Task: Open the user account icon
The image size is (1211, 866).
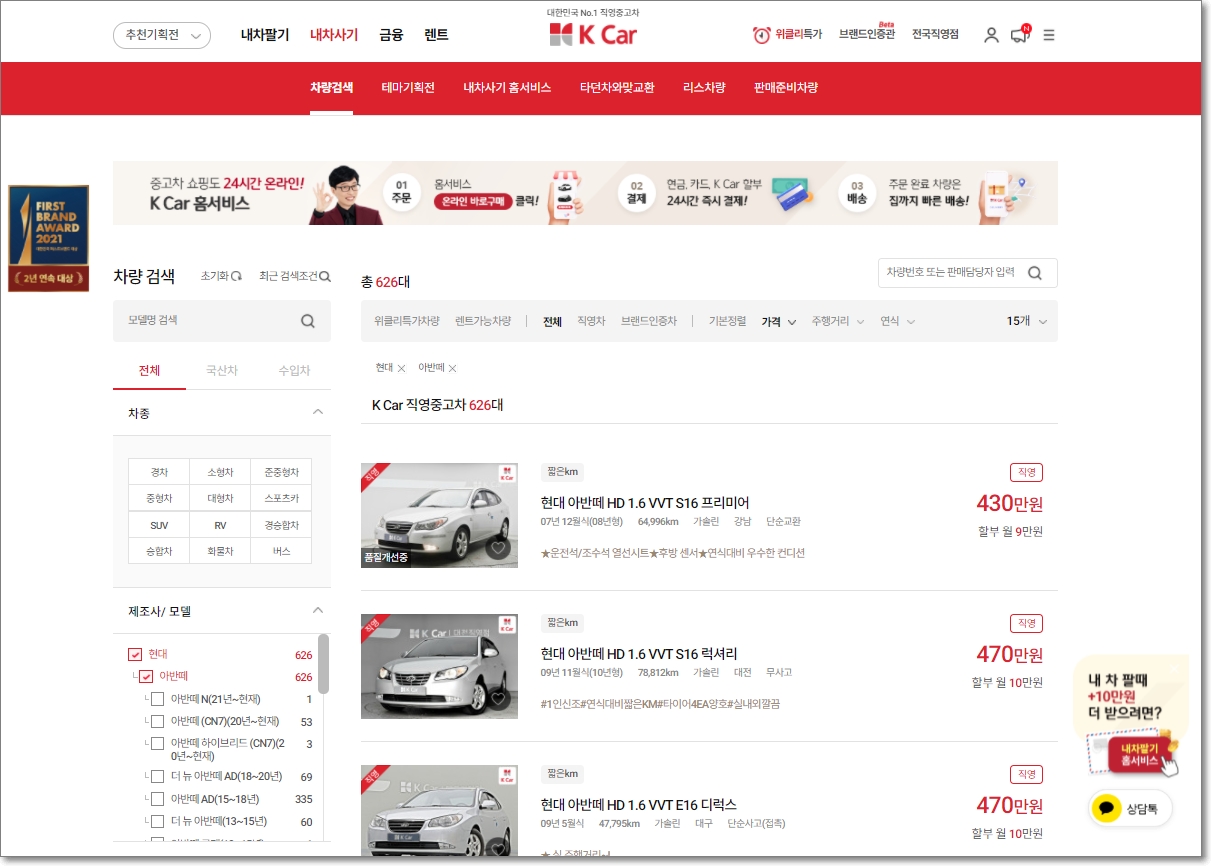Action: (991, 35)
